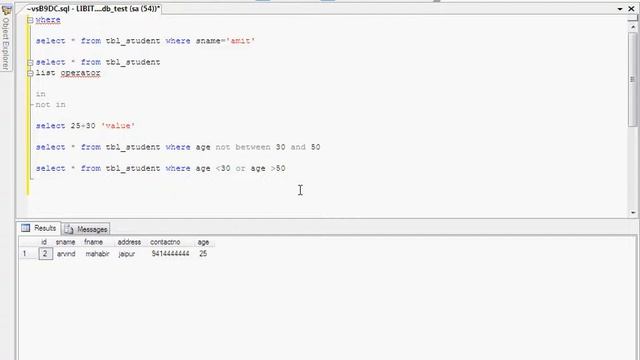
Task: Click the 'jaipur' cell in results
Action: [127, 254]
